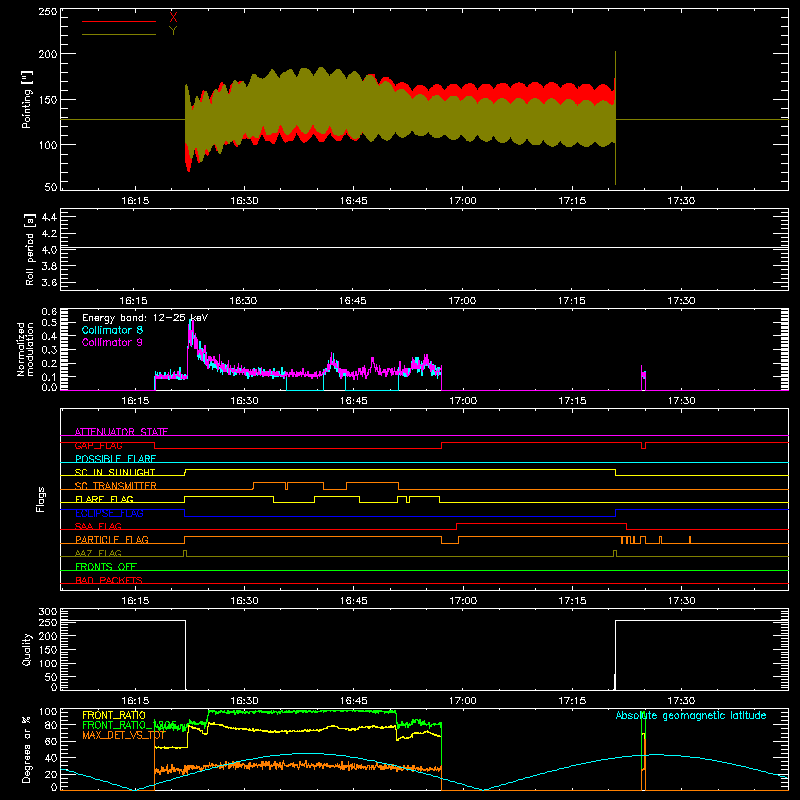Click the 250 tick on Pointing axis
Image resolution: width=800 pixels, height=800 pixels.
(x=48, y=12)
